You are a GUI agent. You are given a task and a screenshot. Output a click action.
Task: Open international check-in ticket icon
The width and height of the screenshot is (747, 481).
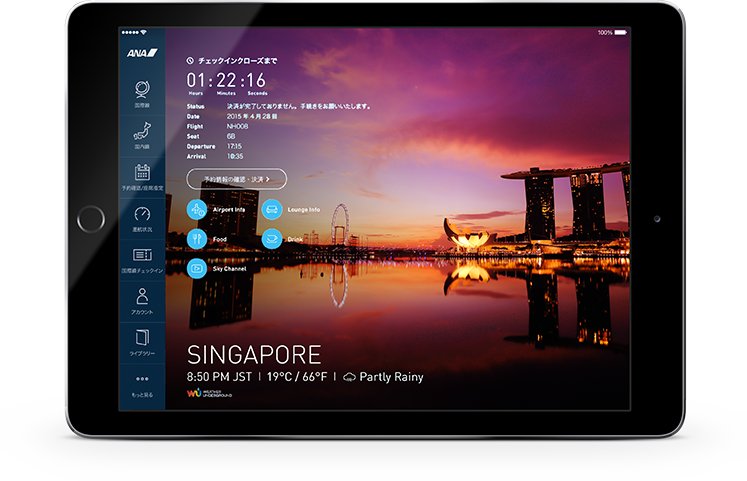click(142, 255)
